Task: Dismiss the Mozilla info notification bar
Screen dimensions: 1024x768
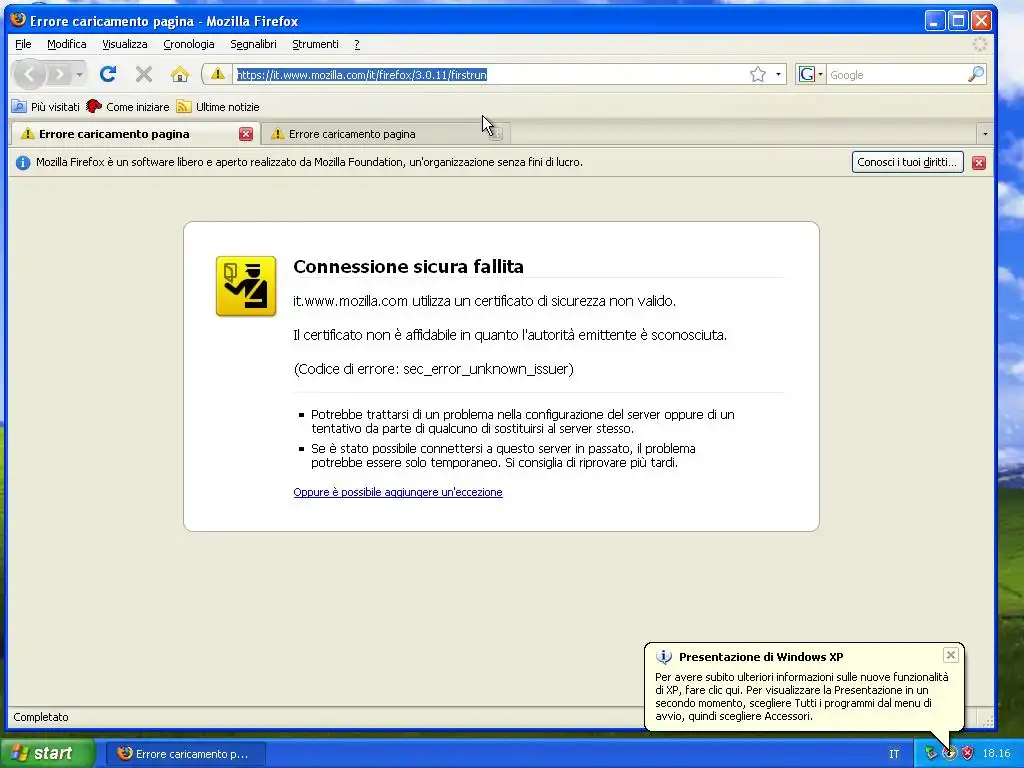Action: [978, 163]
